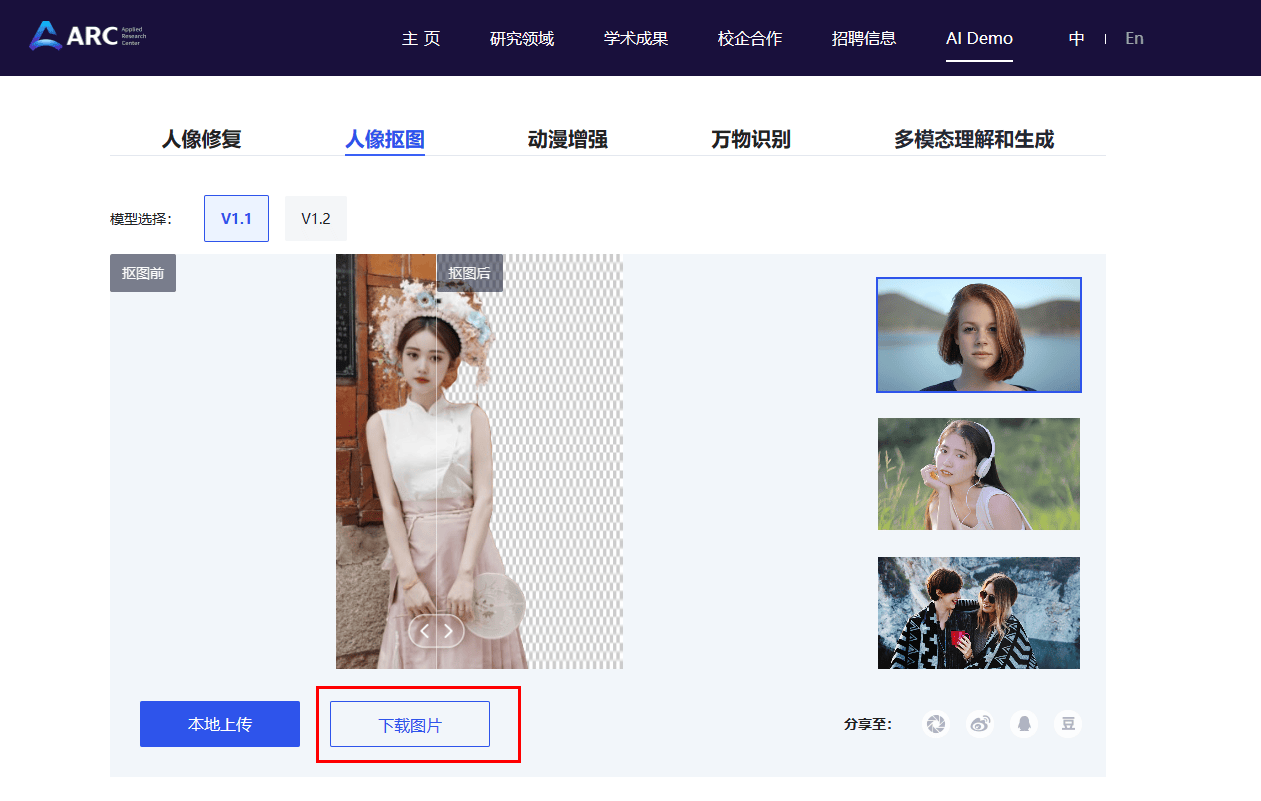Open the 动漫增强 tab
The height and width of the screenshot is (801, 1261).
coord(567,139)
